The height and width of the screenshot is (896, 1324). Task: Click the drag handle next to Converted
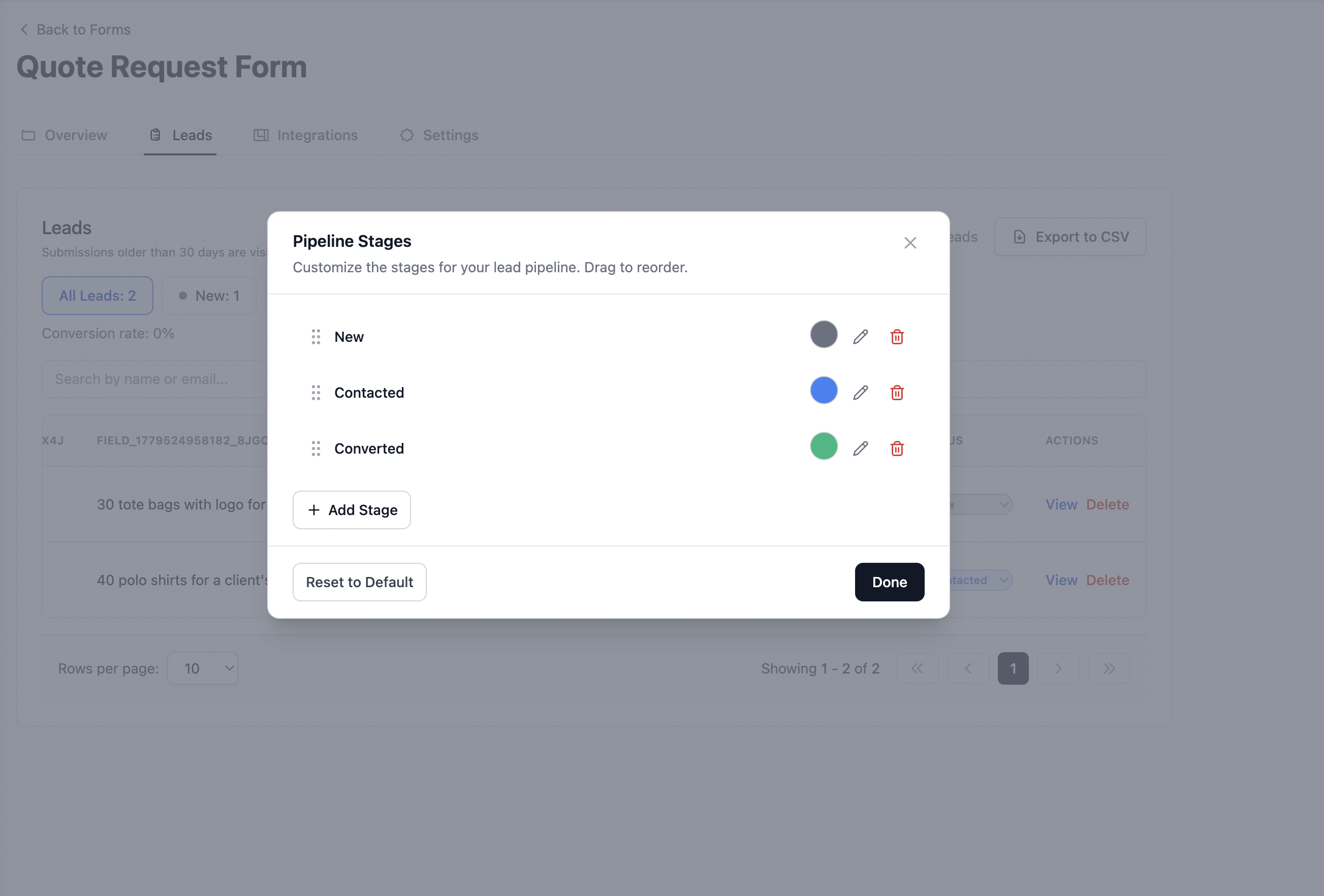pyautogui.click(x=316, y=449)
